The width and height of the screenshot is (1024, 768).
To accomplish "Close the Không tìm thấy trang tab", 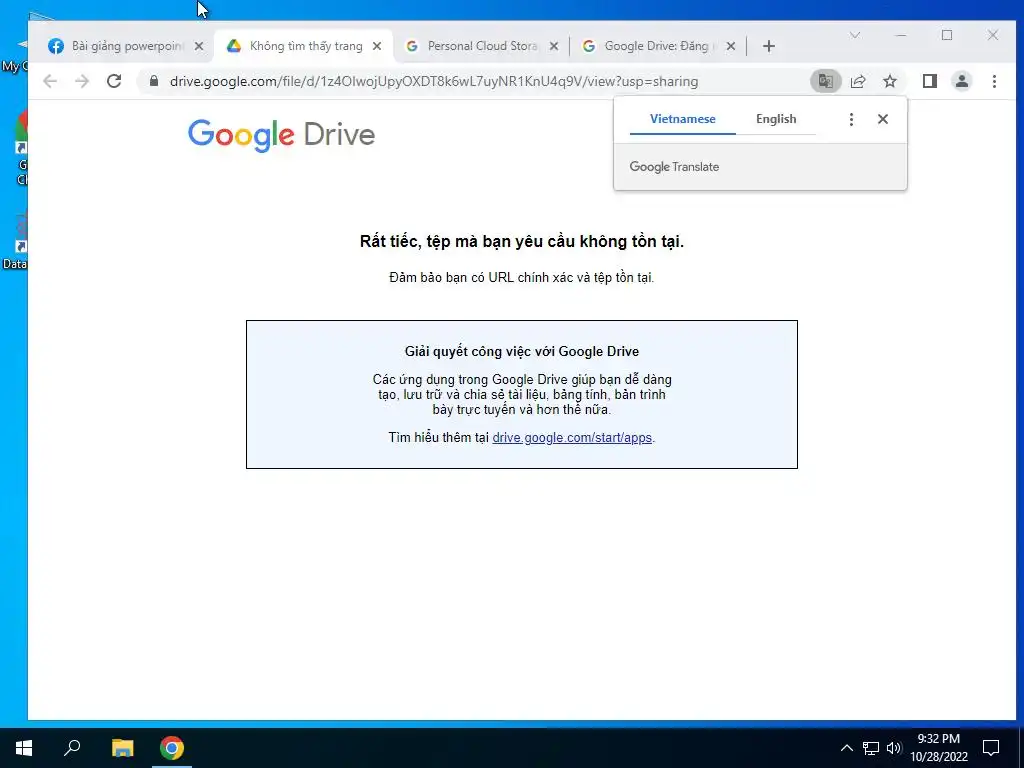I will (x=377, y=46).
